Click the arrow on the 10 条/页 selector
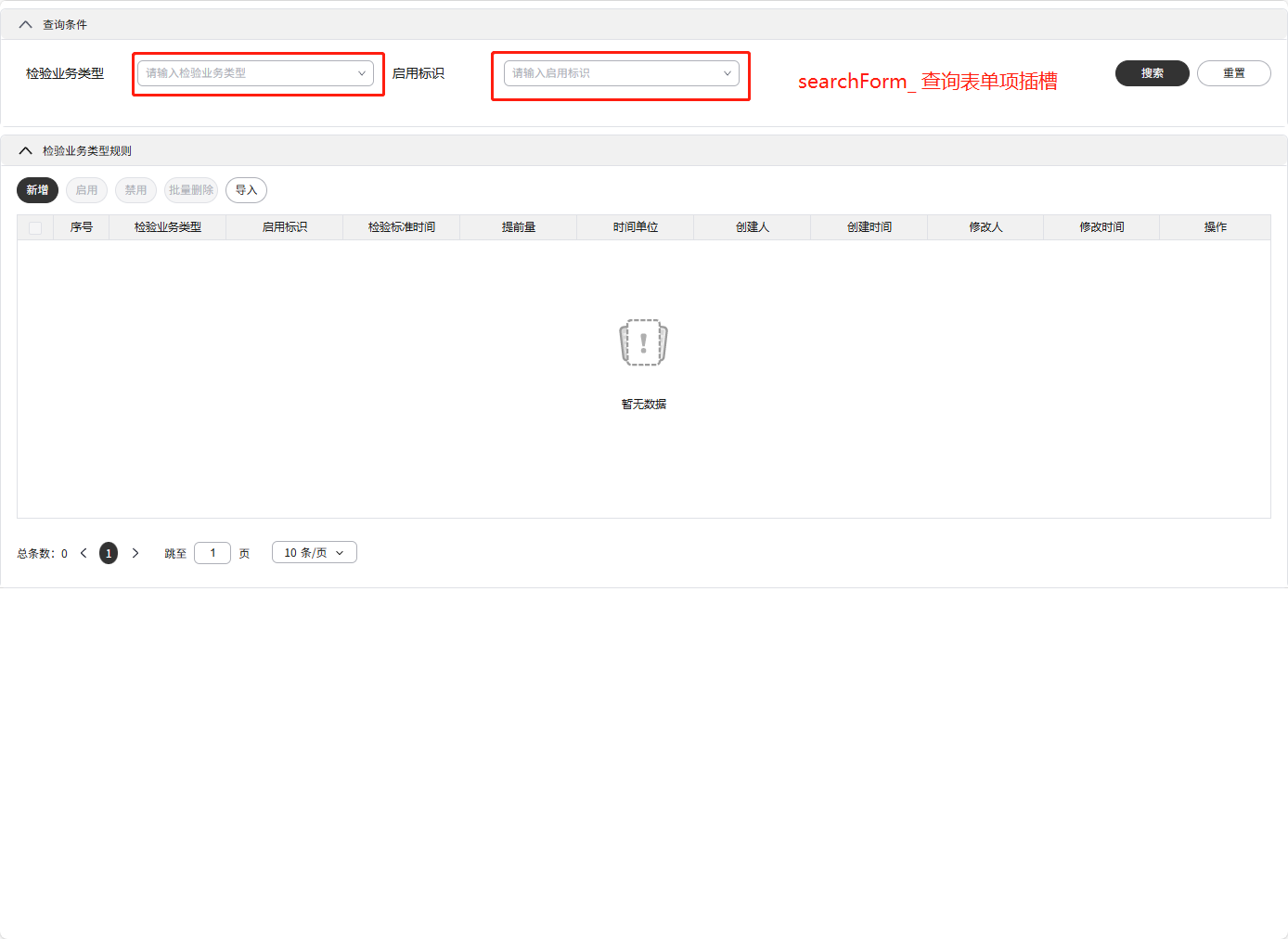 [x=340, y=552]
